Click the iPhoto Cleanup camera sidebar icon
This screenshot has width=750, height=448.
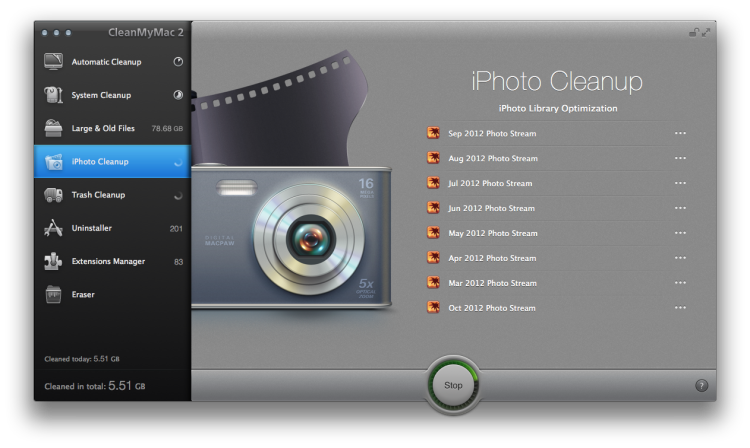(x=53, y=162)
